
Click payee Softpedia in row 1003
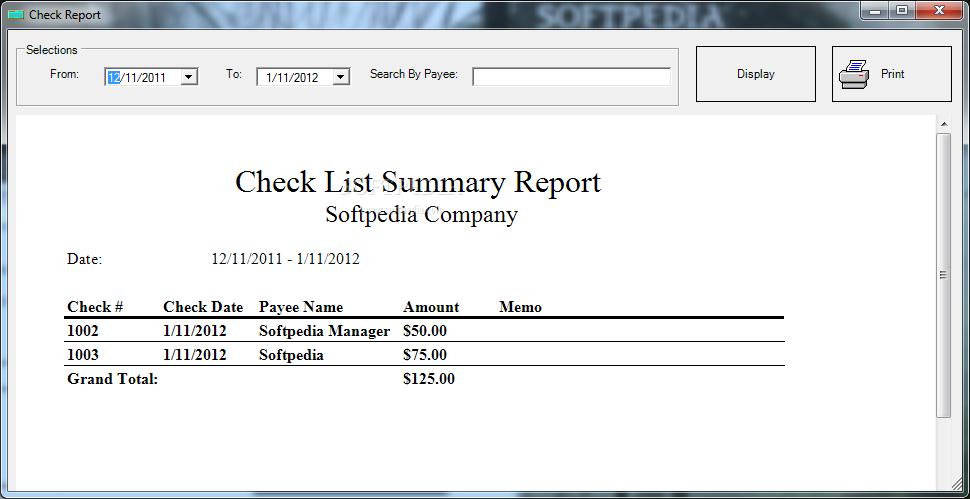click(x=291, y=355)
